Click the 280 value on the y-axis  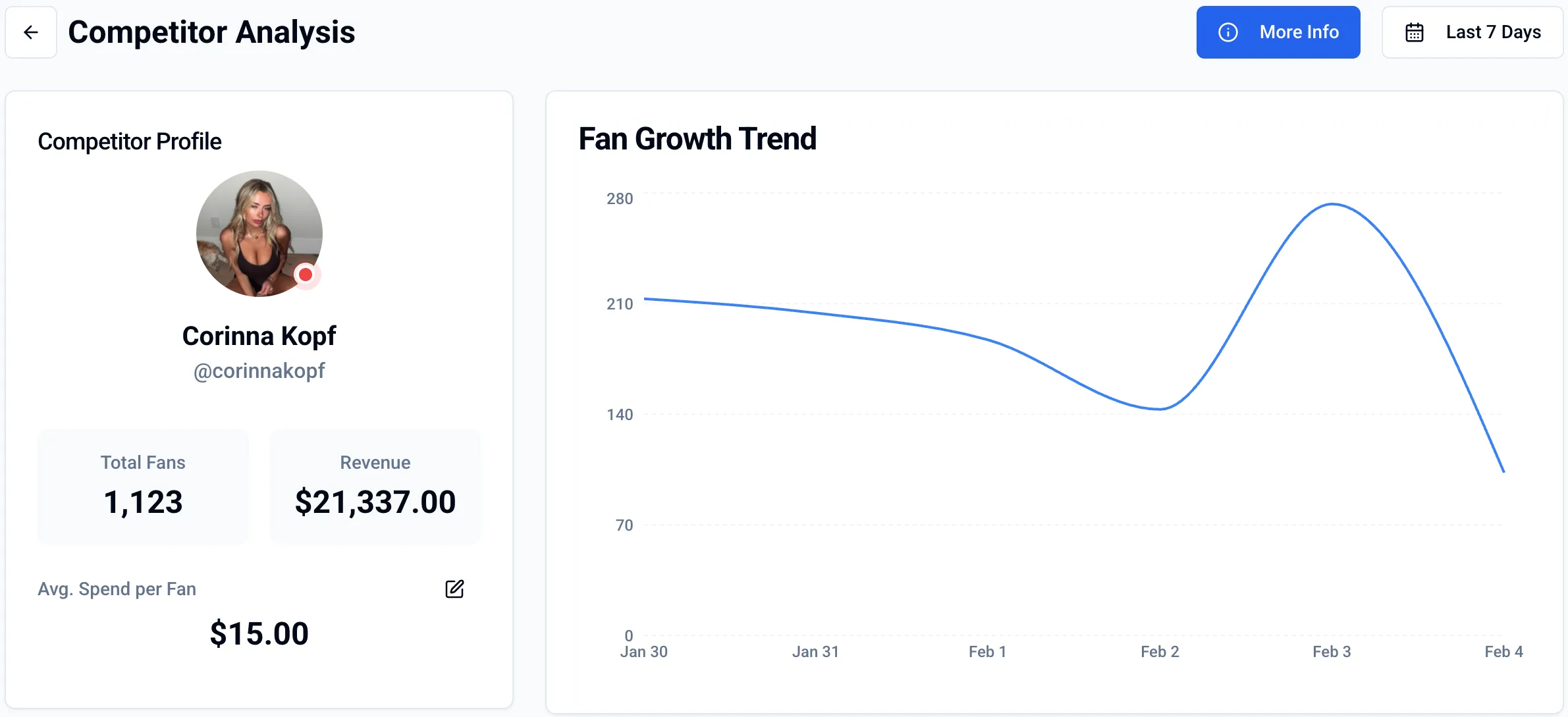620,198
